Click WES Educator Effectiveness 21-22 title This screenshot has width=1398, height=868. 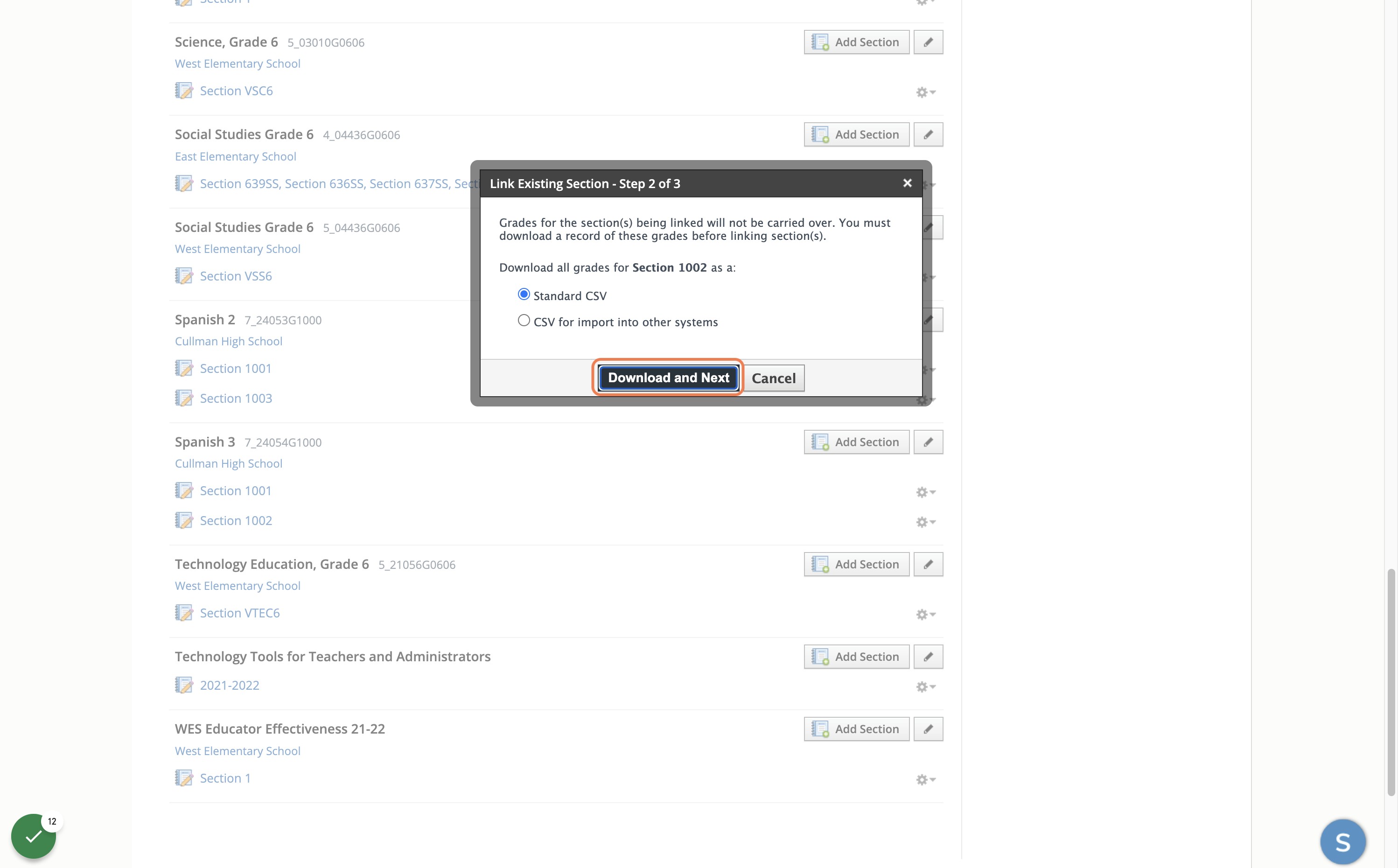pyautogui.click(x=280, y=729)
